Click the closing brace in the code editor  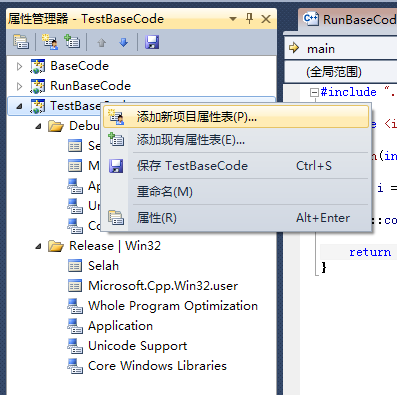tap(324, 267)
